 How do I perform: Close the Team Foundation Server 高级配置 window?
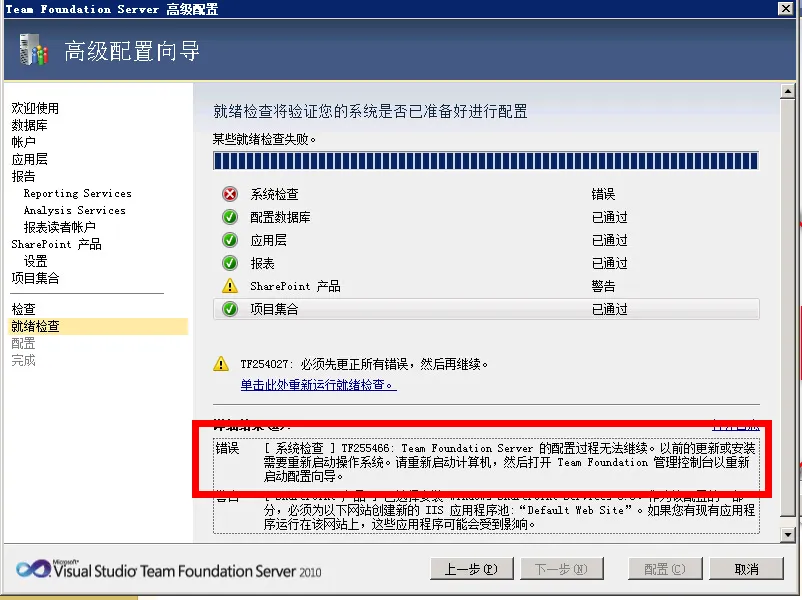point(786,8)
